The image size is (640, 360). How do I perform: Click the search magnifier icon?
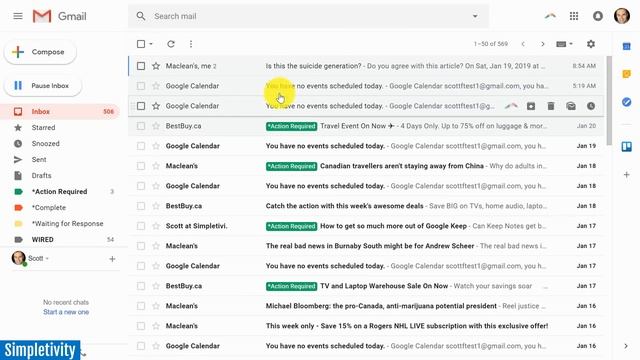pyautogui.click(x=141, y=16)
